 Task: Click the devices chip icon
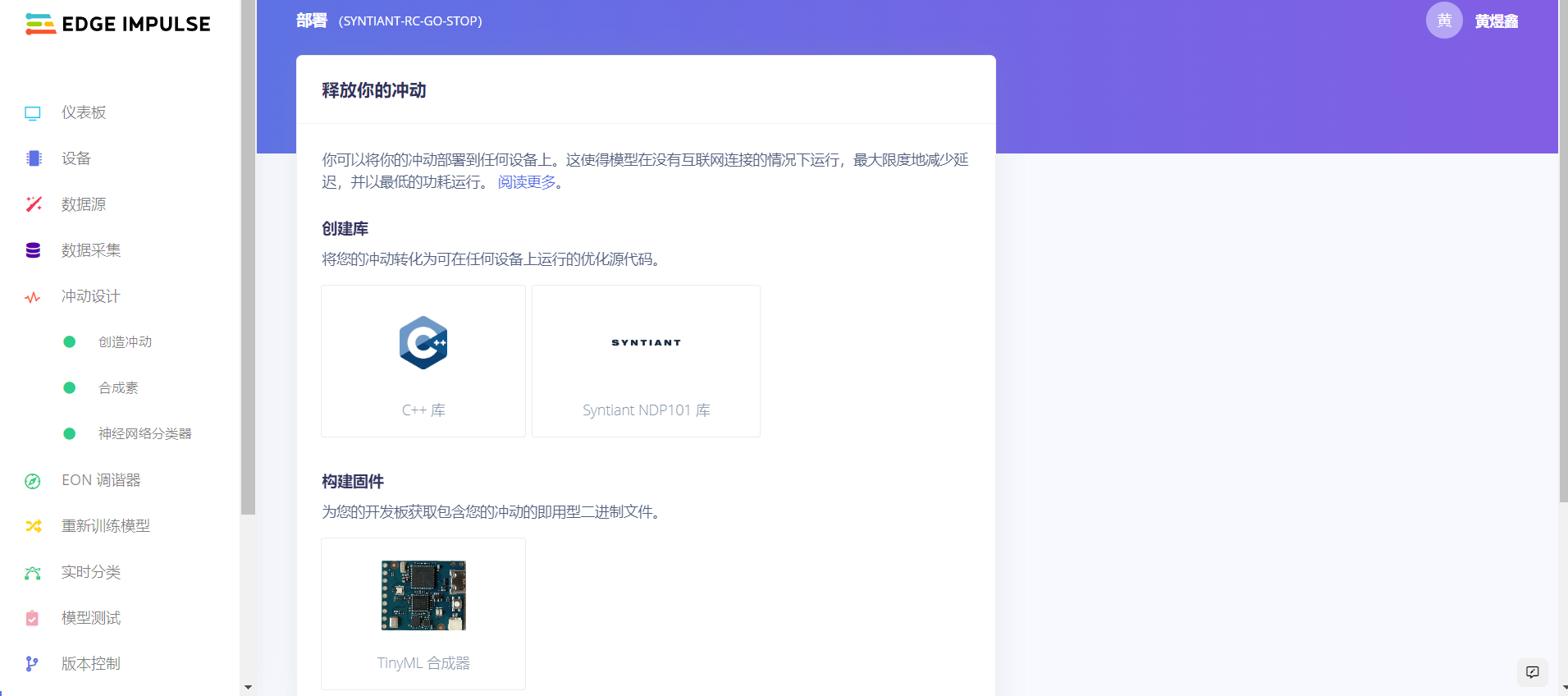33,158
